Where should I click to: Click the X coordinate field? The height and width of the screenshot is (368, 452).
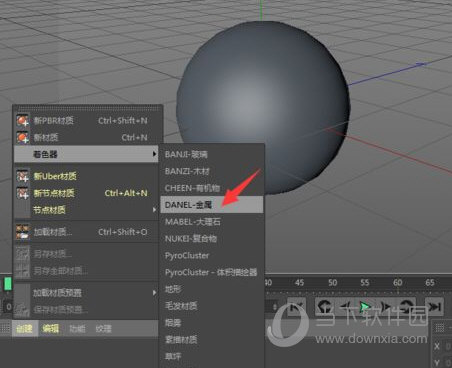click(449, 347)
